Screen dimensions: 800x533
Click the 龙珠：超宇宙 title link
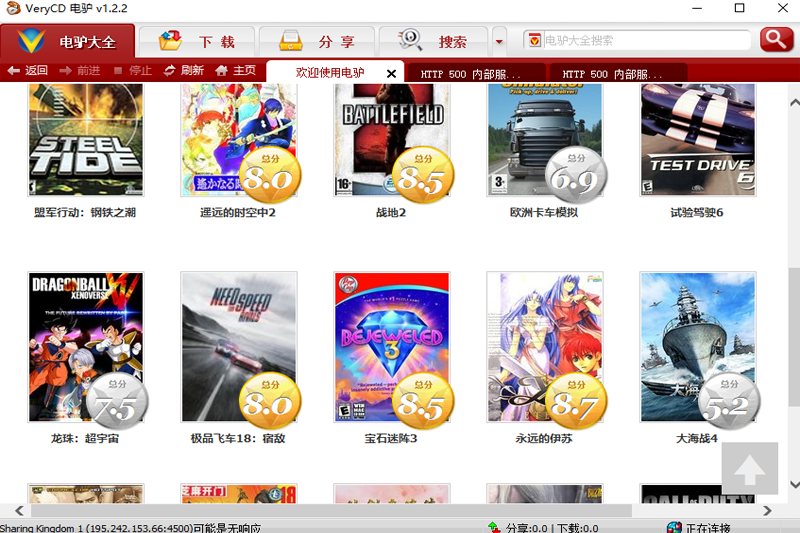point(85,439)
